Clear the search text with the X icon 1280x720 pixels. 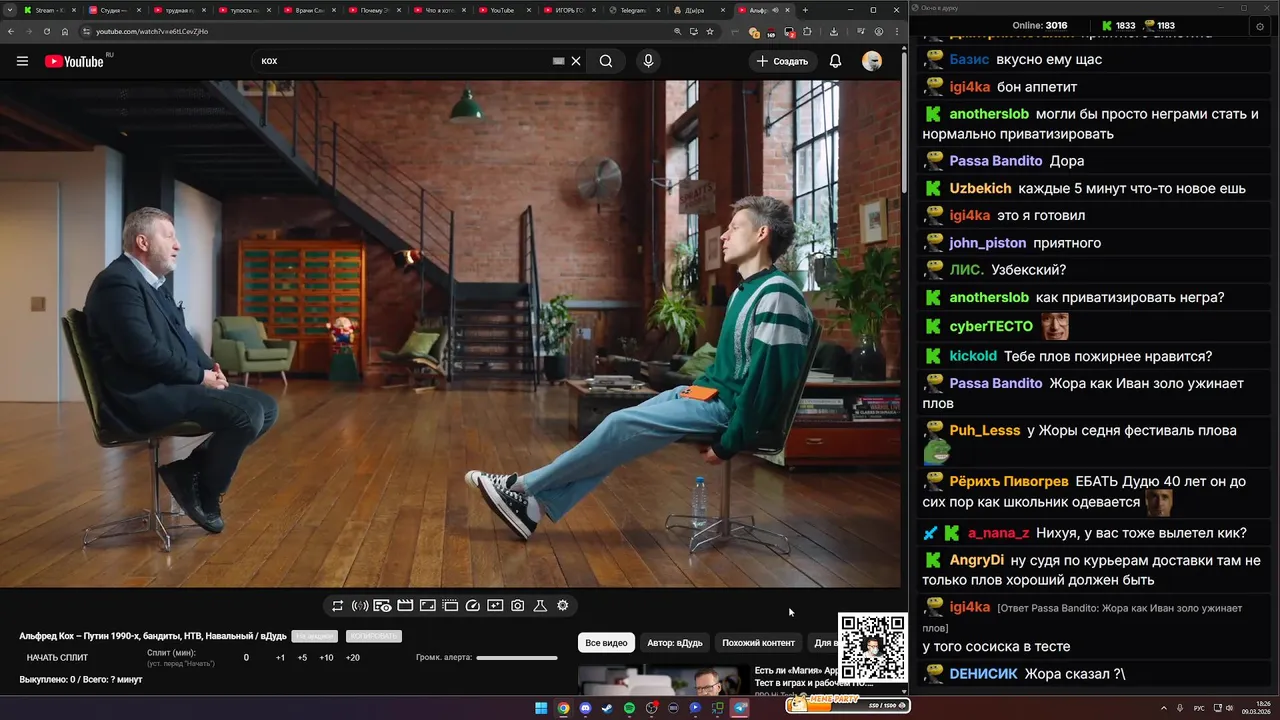coord(576,61)
